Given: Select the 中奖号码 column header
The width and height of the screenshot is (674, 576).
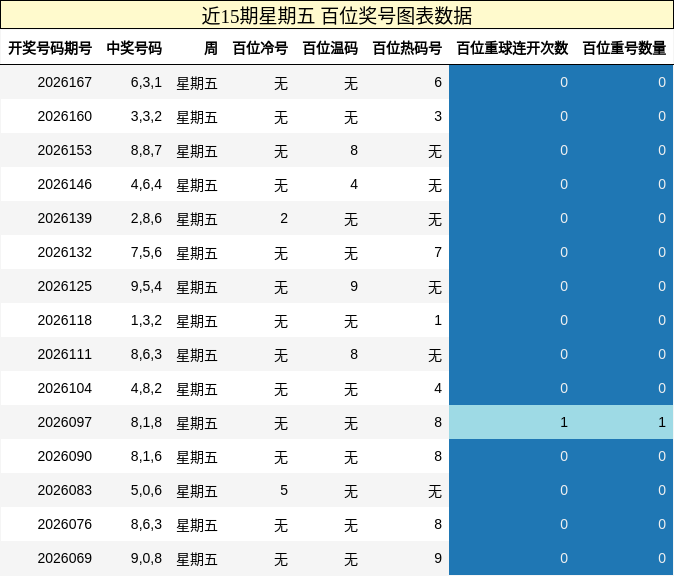Looking at the screenshot, I should [x=134, y=48].
